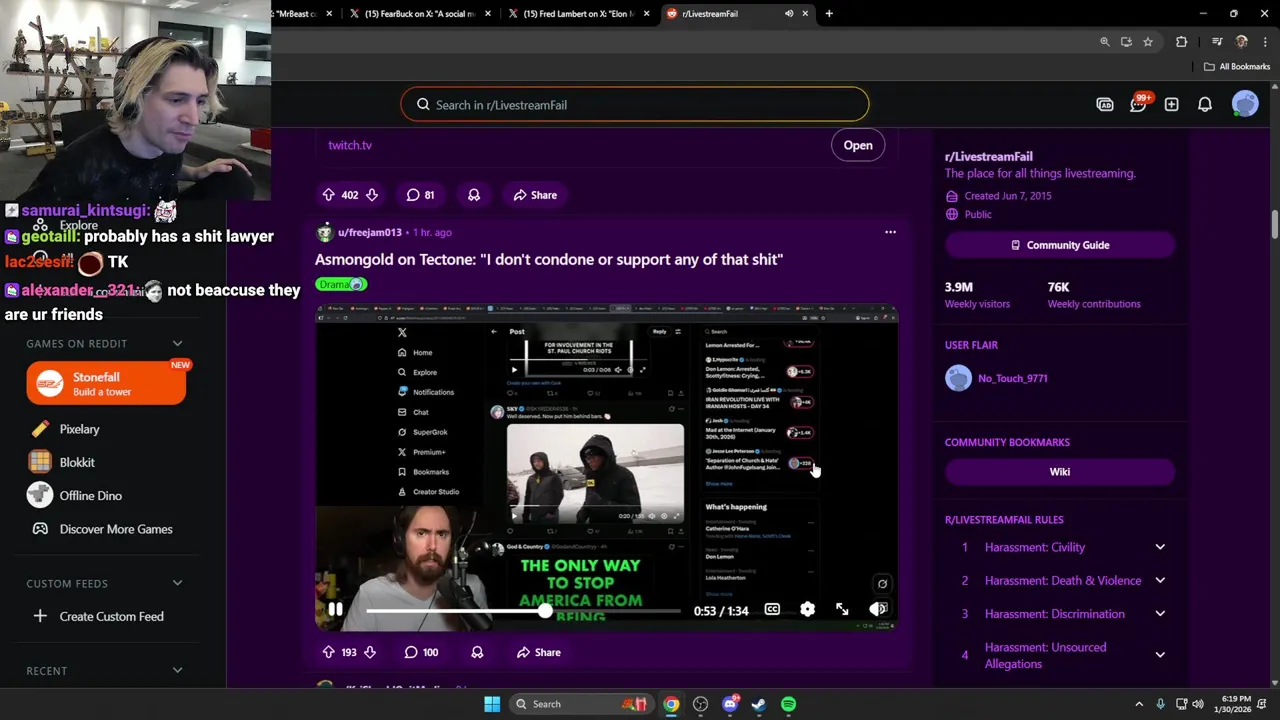
Task: Open Discord from the taskbar
Action: click(x=730, y=704)
